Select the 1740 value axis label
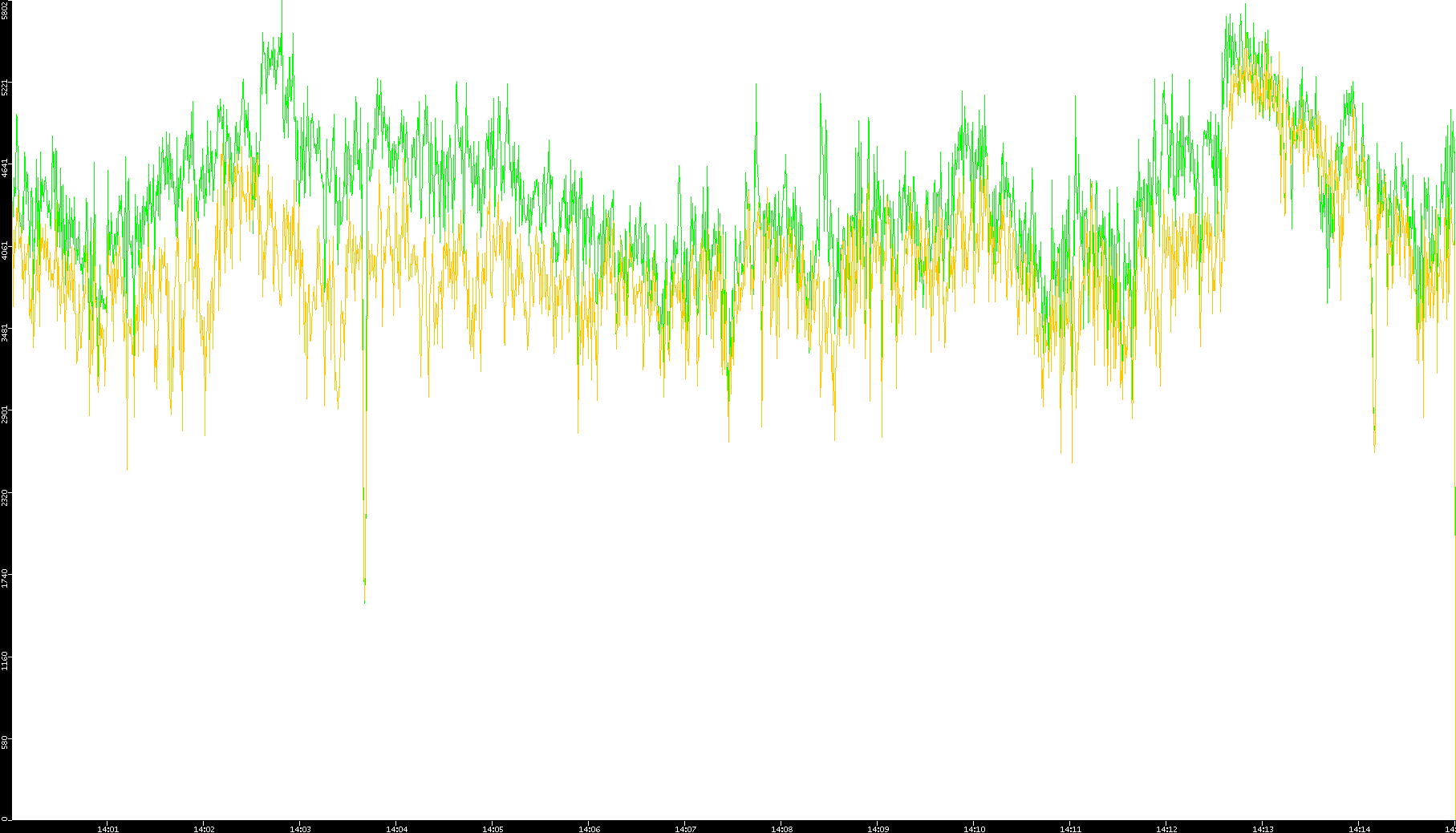This screenshot has width=1456, height=833. click(6, 578)
